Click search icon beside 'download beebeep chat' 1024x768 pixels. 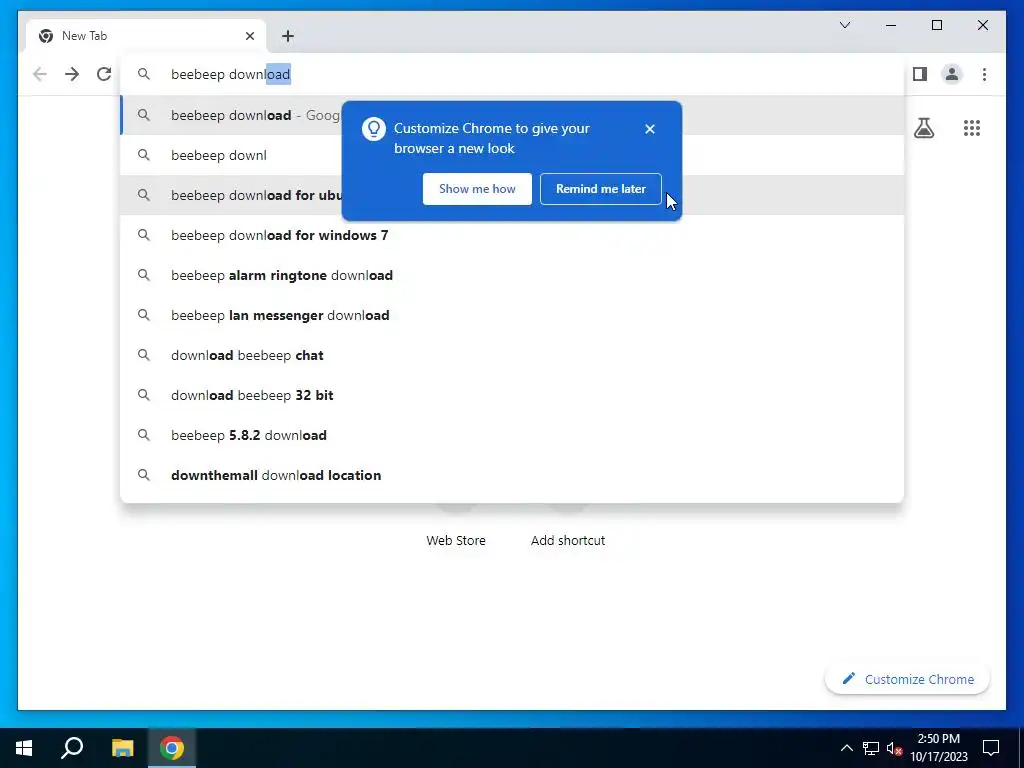point(144,355)
